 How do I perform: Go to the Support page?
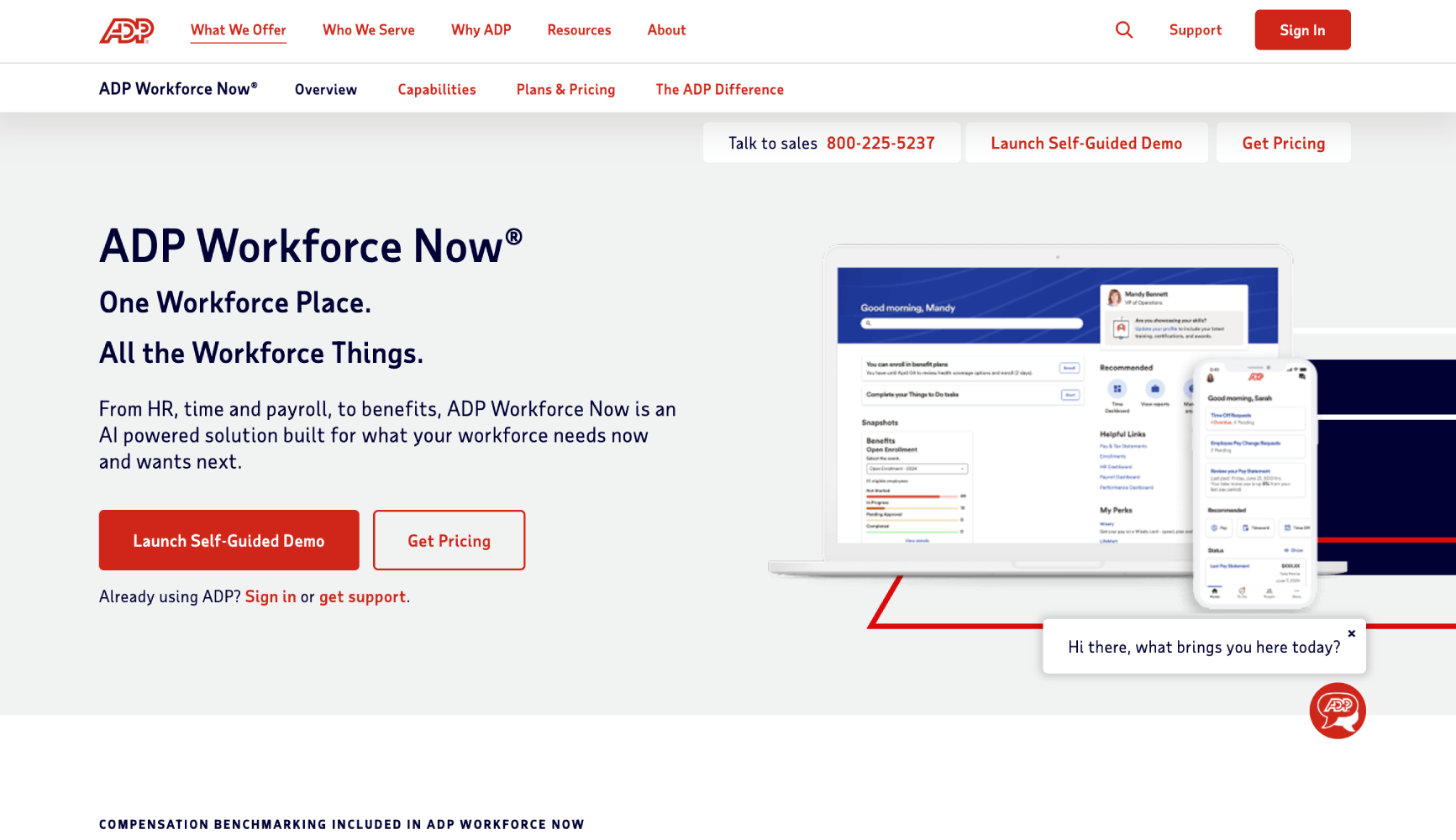tap(1196, 30)
